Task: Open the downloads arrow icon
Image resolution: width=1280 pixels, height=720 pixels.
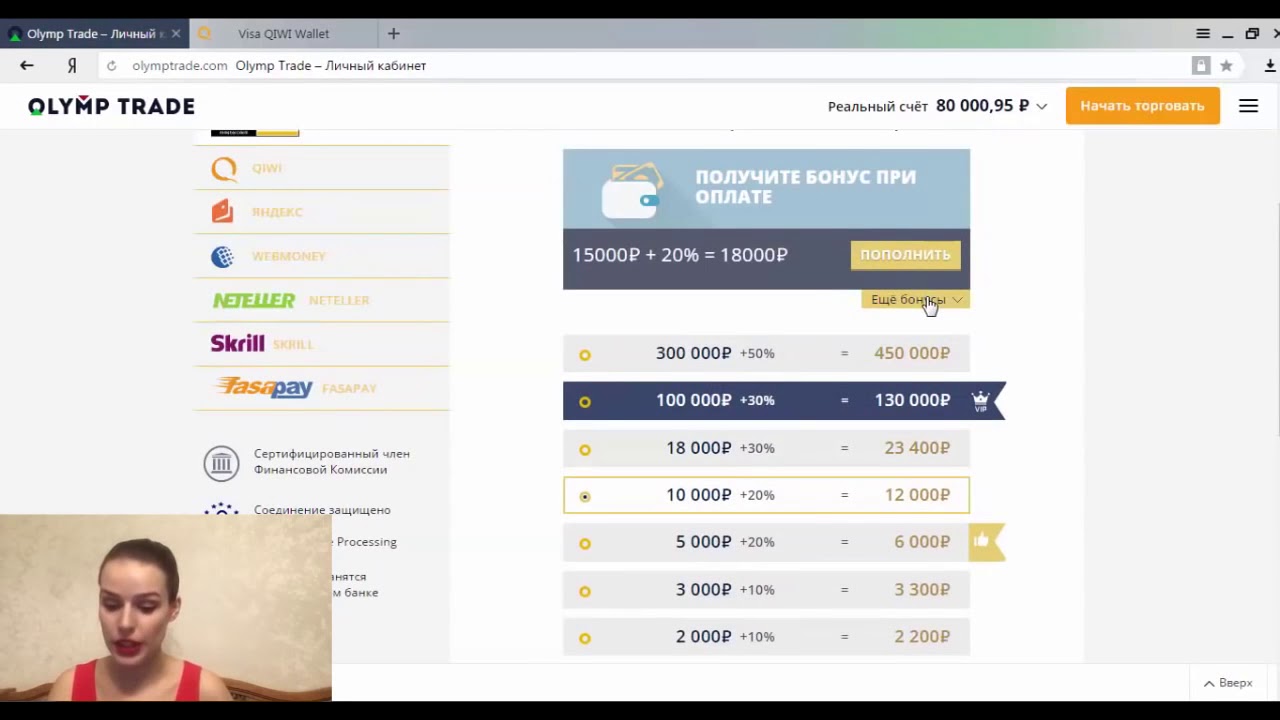Action: coord(1270,66)
